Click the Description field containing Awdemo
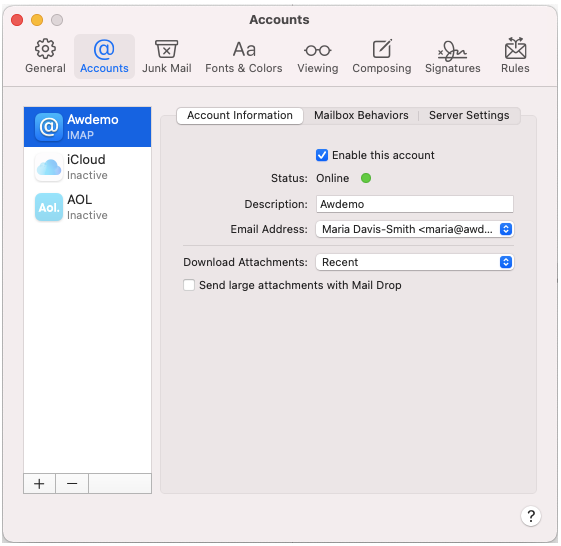The height and width of the screenshot is (546, 561). pos(415,204)
